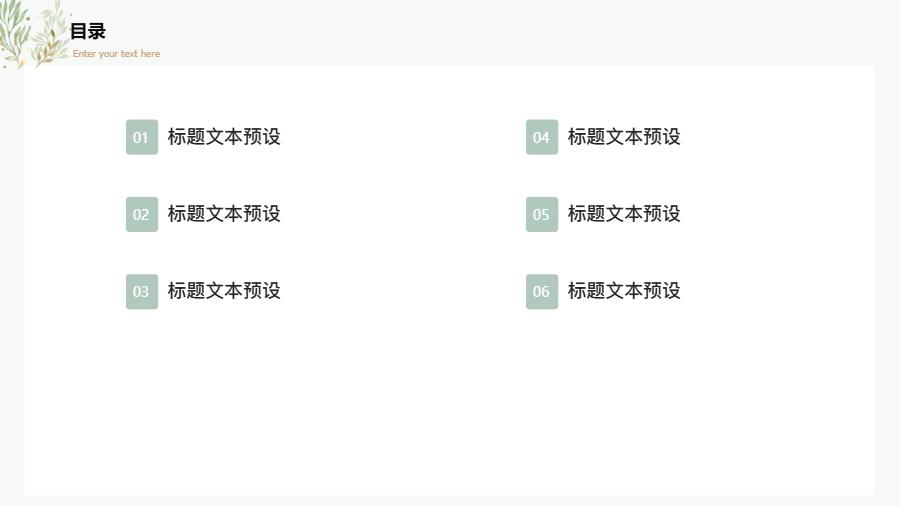The width and height of the screenshot is (900, 506).
Task: Select the green 06 badge
Action: (541, 291)
